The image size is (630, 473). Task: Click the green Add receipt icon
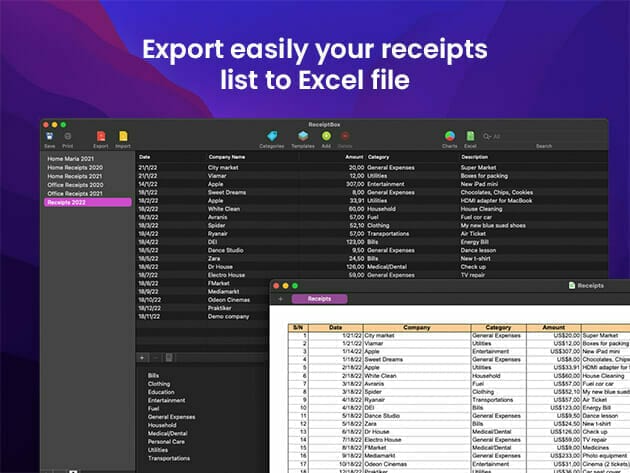click(x=326, y=135)
